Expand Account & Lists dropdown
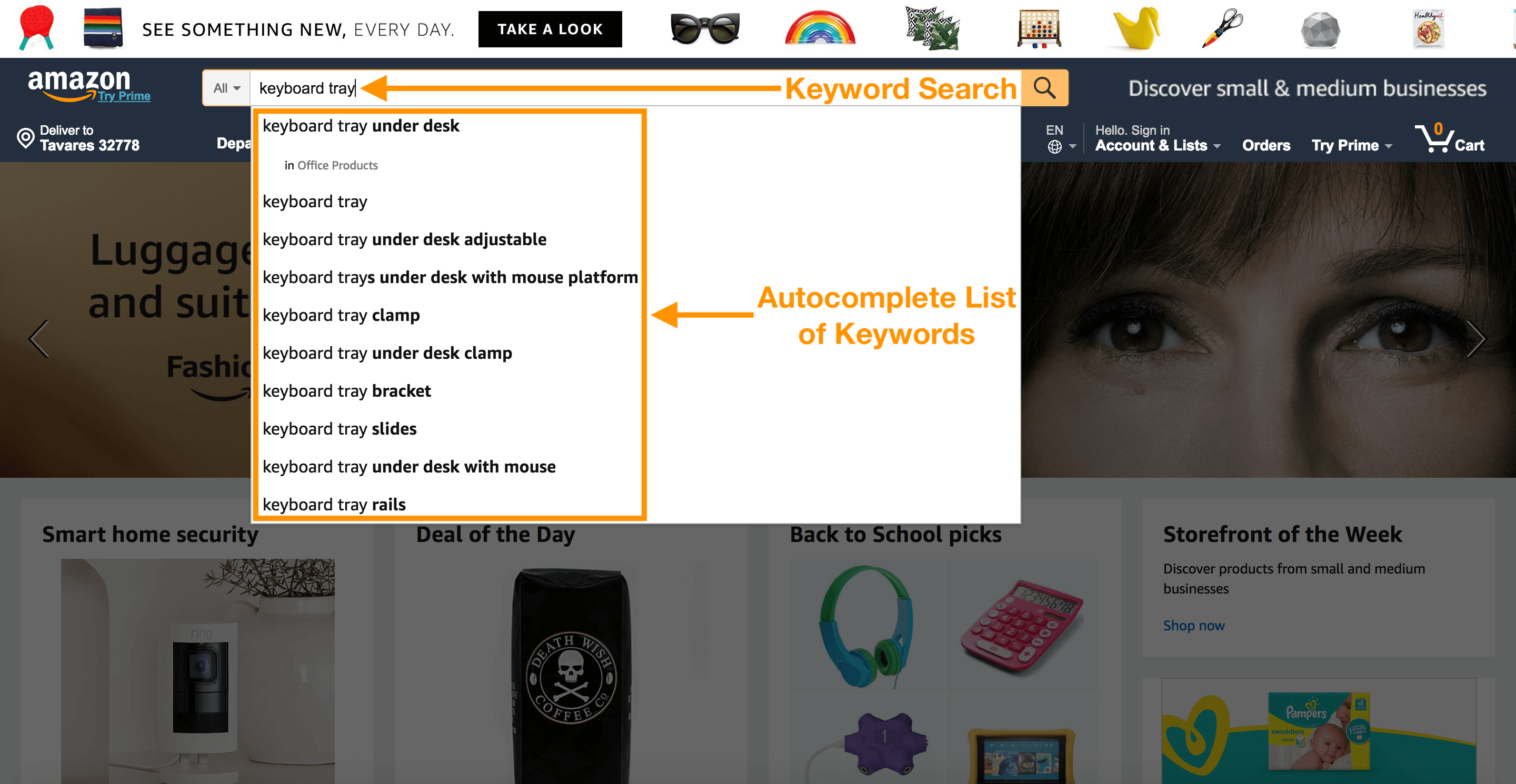Viewport: 1516px width, 784px height. (1157, 145)
